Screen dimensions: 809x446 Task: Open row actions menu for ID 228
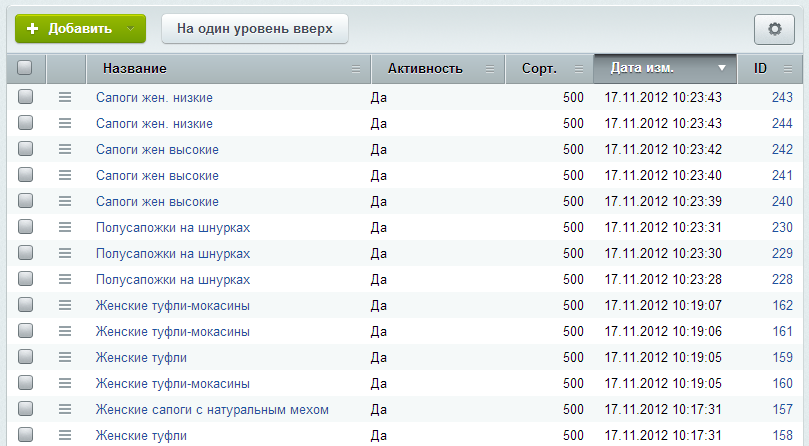(65, 279)
